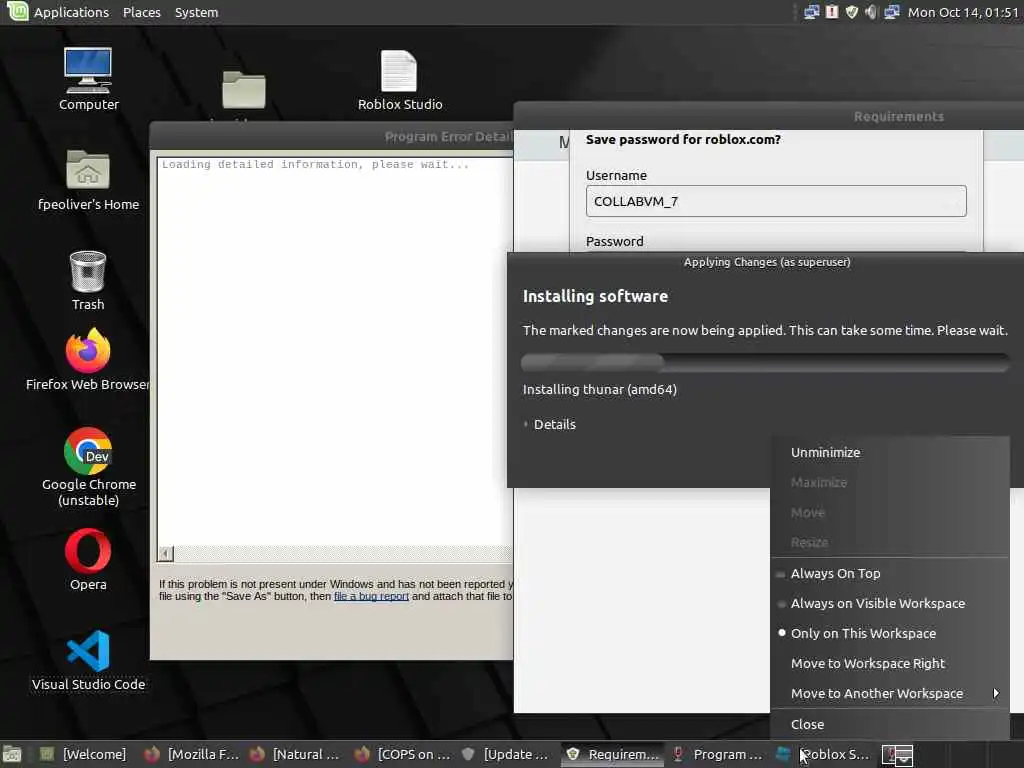The height and width of the screenshot is (768, 1024).
Task: Click the 'Applying Changes (as superuser)' title
Action: point(767,262)
